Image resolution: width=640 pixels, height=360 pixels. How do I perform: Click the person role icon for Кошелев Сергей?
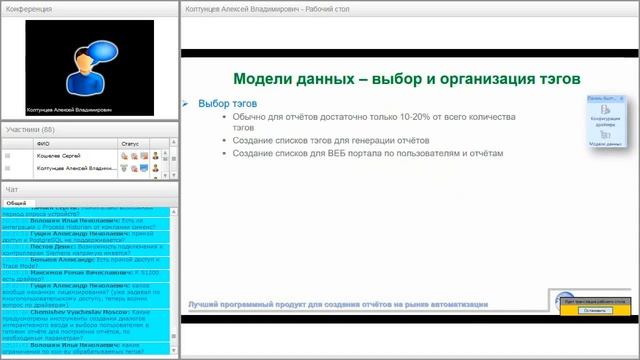(156, 156)
